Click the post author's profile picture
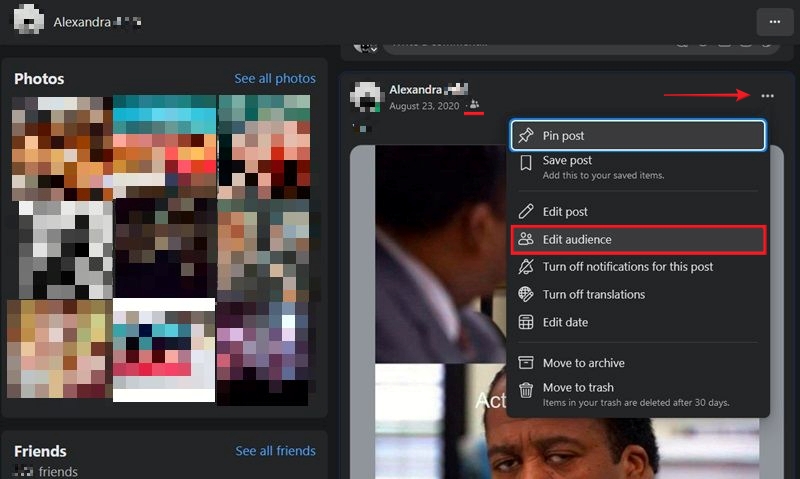Viewport: 800px width, 479px height. coord(366,96)
